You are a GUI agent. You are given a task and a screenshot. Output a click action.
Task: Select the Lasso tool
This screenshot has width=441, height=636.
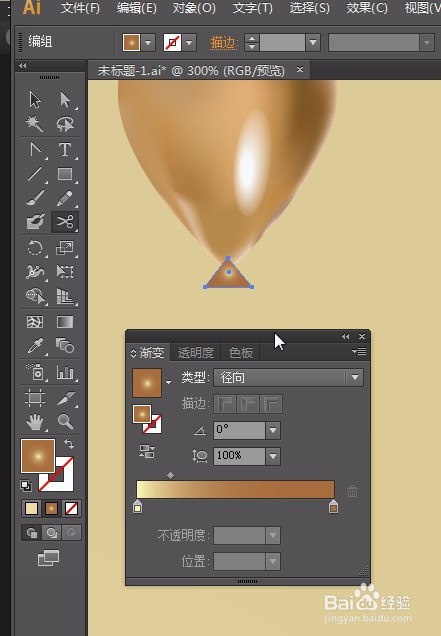(x=65, y=124)
